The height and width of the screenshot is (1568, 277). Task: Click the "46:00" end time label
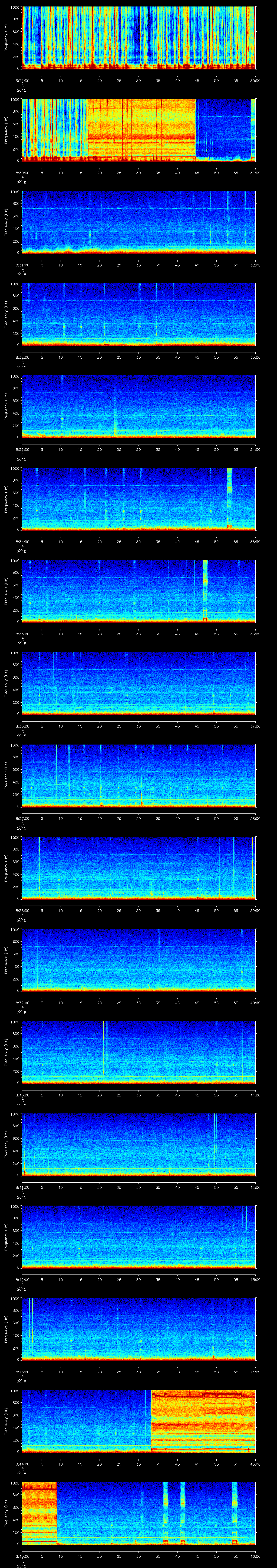click(x=256, y=1556)
